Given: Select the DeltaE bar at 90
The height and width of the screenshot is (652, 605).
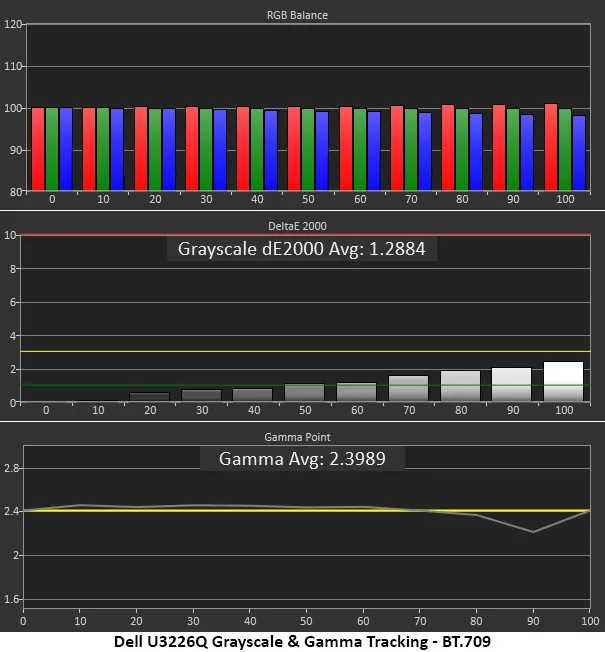Looking at the screenshot, I should [x=511, y=385].
